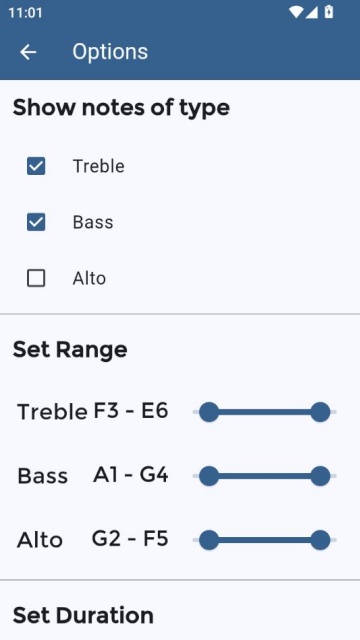Select the Treble label text

[99, 166]
